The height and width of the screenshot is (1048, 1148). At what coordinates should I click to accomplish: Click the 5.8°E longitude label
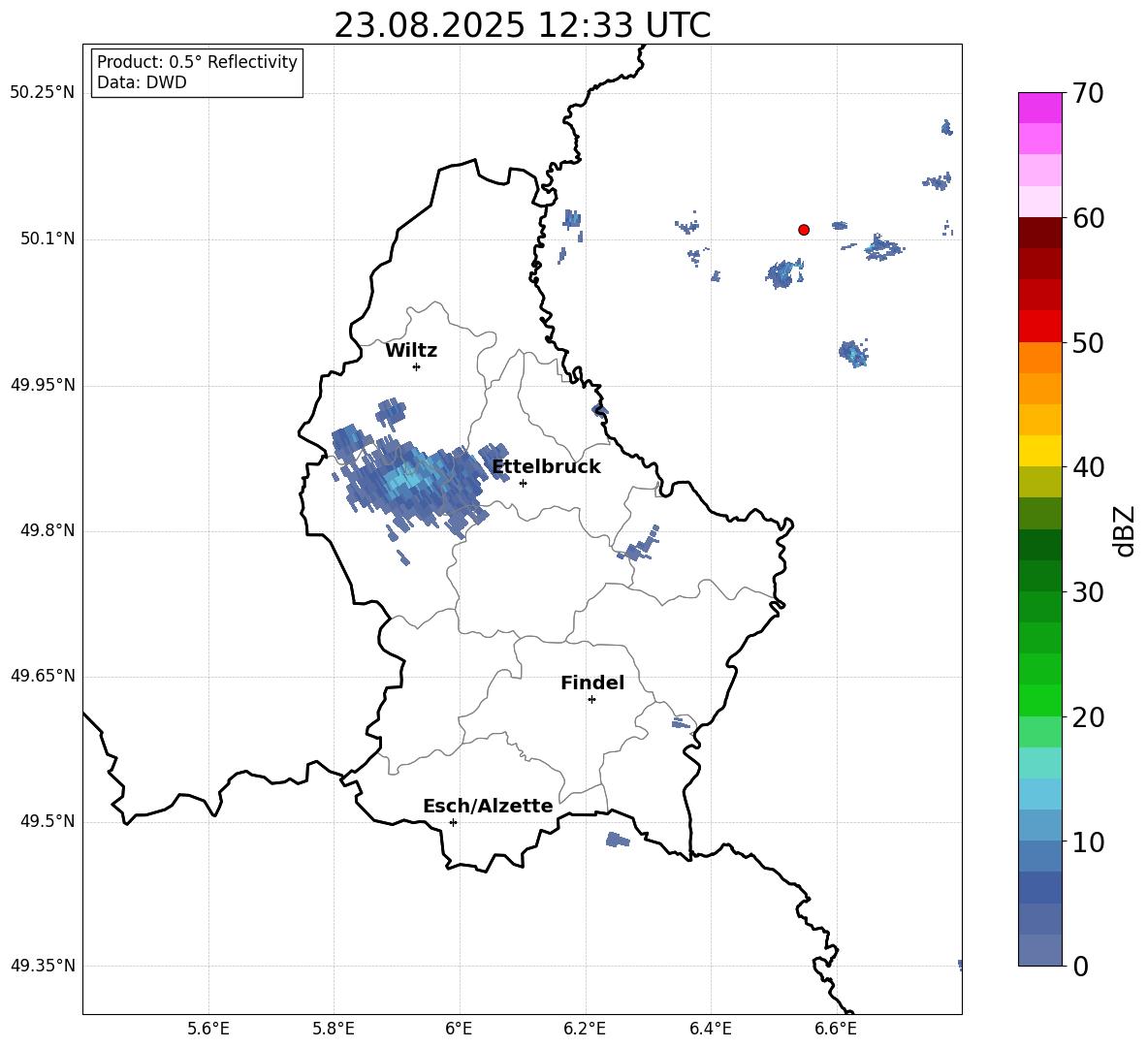pyautogui.click(x=334, y=1029)
